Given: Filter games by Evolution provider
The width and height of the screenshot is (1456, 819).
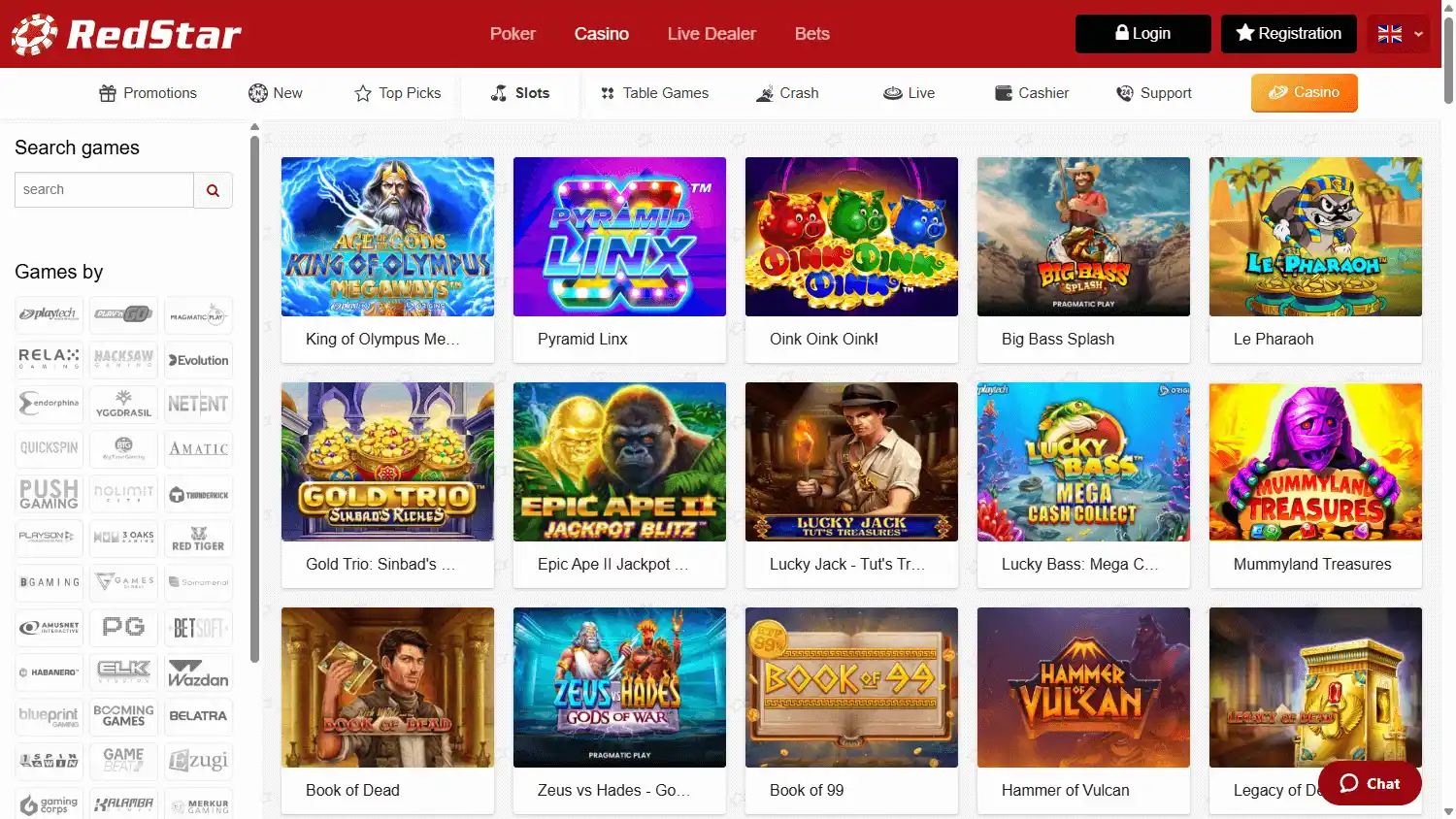Looking at the screenshot, I should [x=198, y=359].
